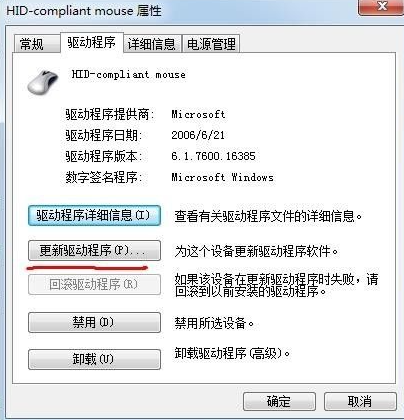Switch to the 常规 tab

coord(32,44)
